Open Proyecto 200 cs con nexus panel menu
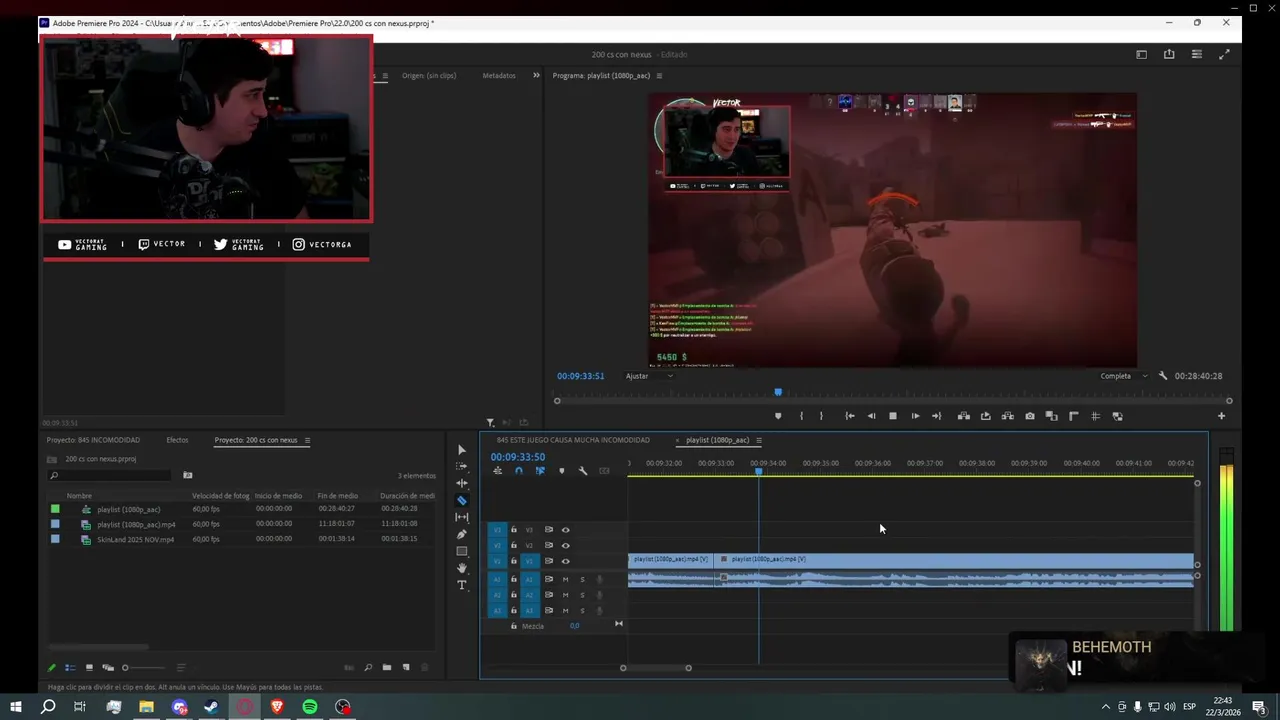Viewport: 1280px width, 720px height. coord(307,440)
